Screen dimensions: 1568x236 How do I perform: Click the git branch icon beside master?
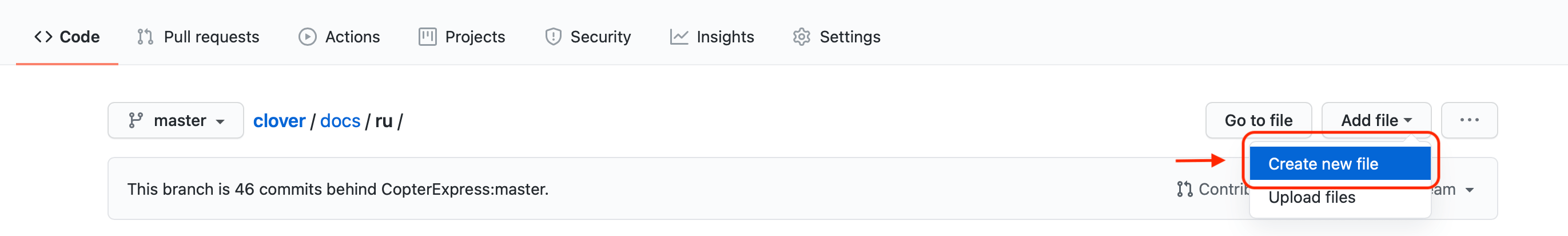(136, 121)
